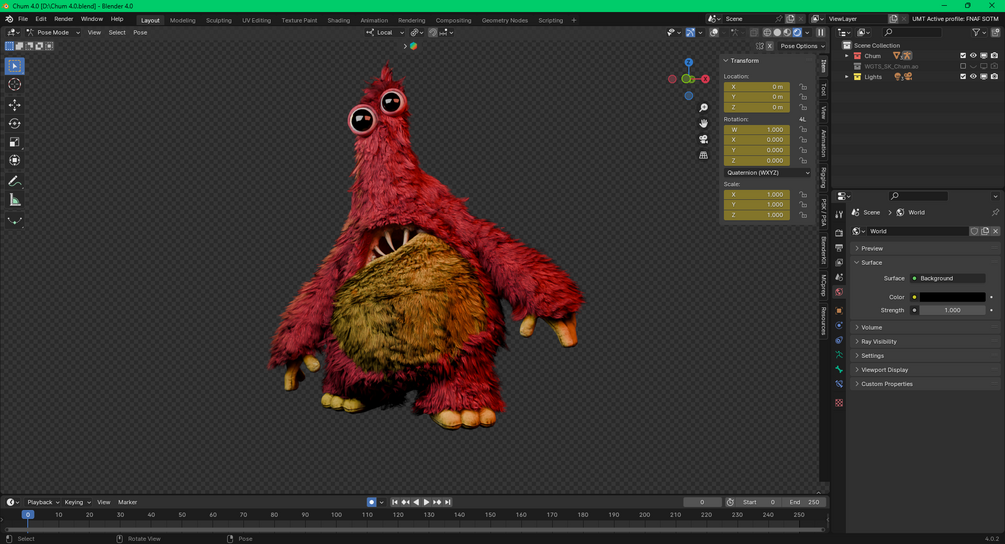Select the Scale tool in toolbar
Image resolution: width=1005 pixels, height=544 pixels.
pyautogui.click(x=14, y=142)
